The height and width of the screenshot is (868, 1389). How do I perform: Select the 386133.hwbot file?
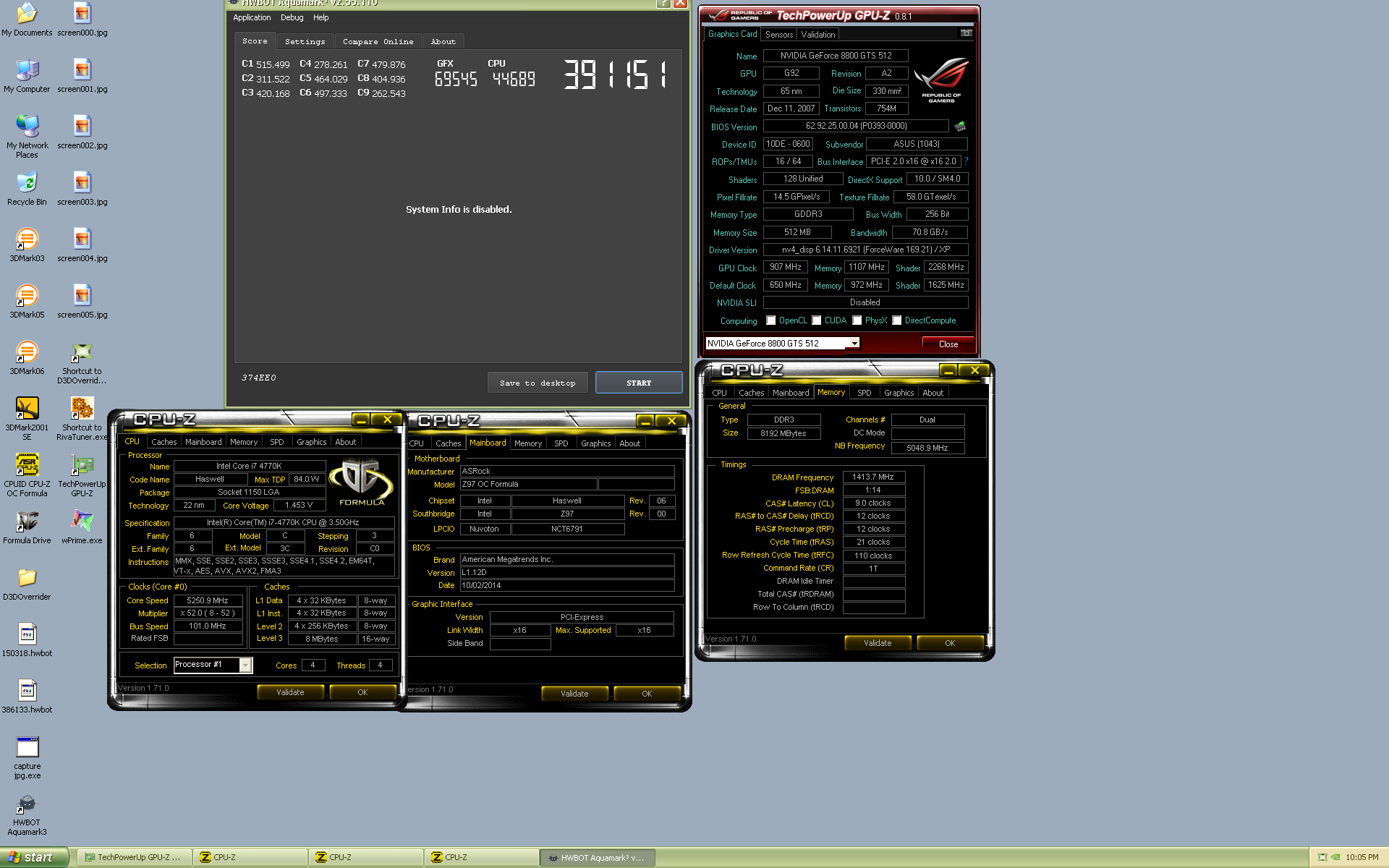coord(27,697)
